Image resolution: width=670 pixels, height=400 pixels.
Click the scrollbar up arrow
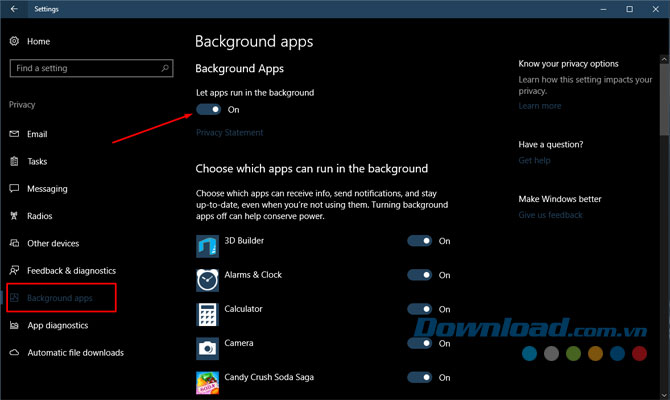click(664, 59)
